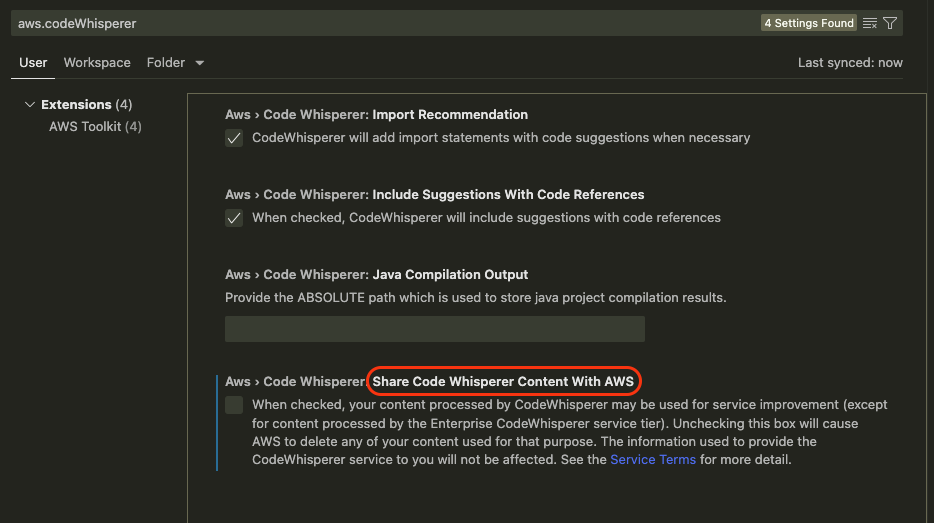
Task: Uncheck Include Suggestions With Code References
Action: [x=234, y=218]
